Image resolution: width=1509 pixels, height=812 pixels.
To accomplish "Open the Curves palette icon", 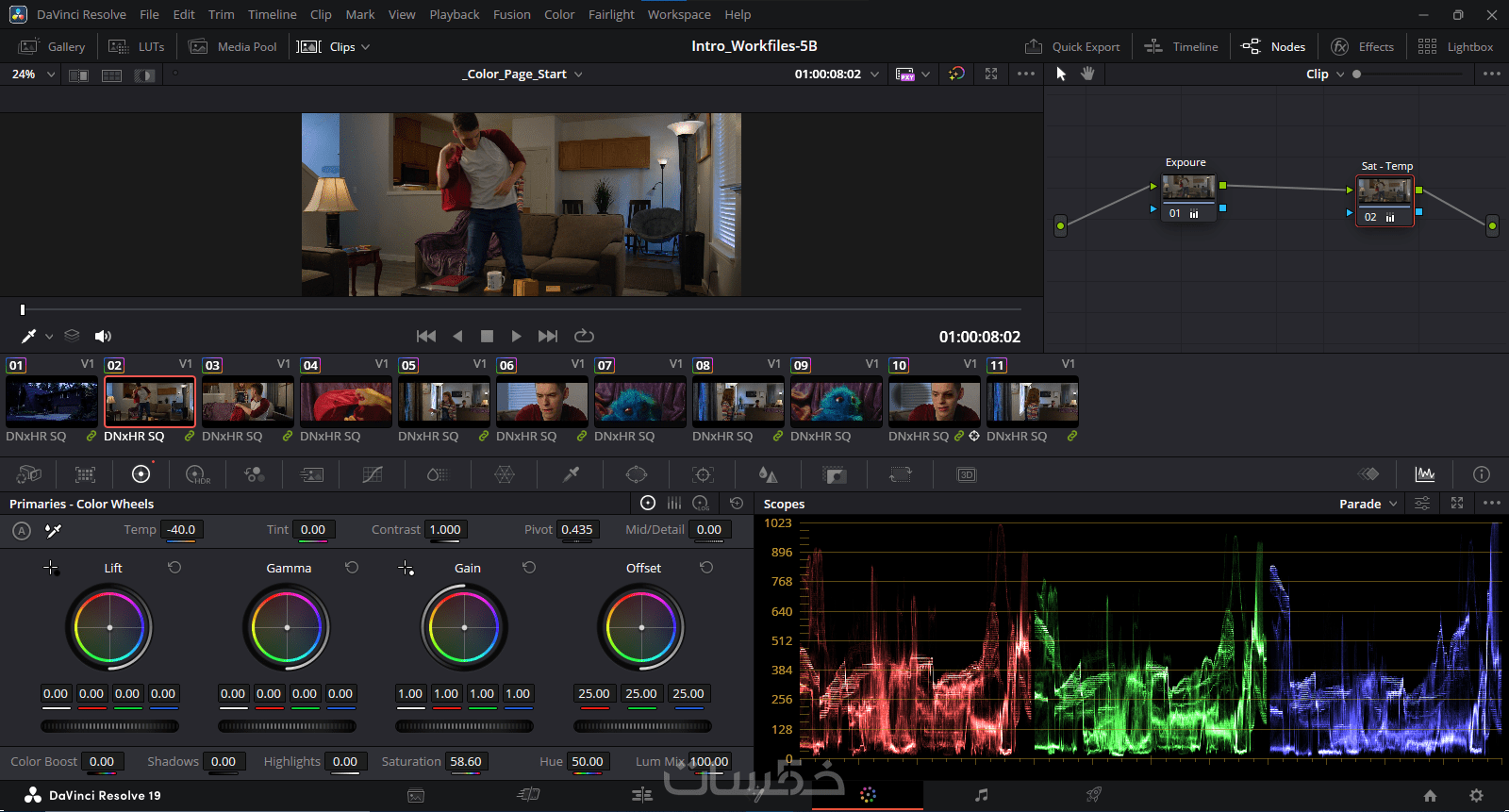I will tap(373, 474).
